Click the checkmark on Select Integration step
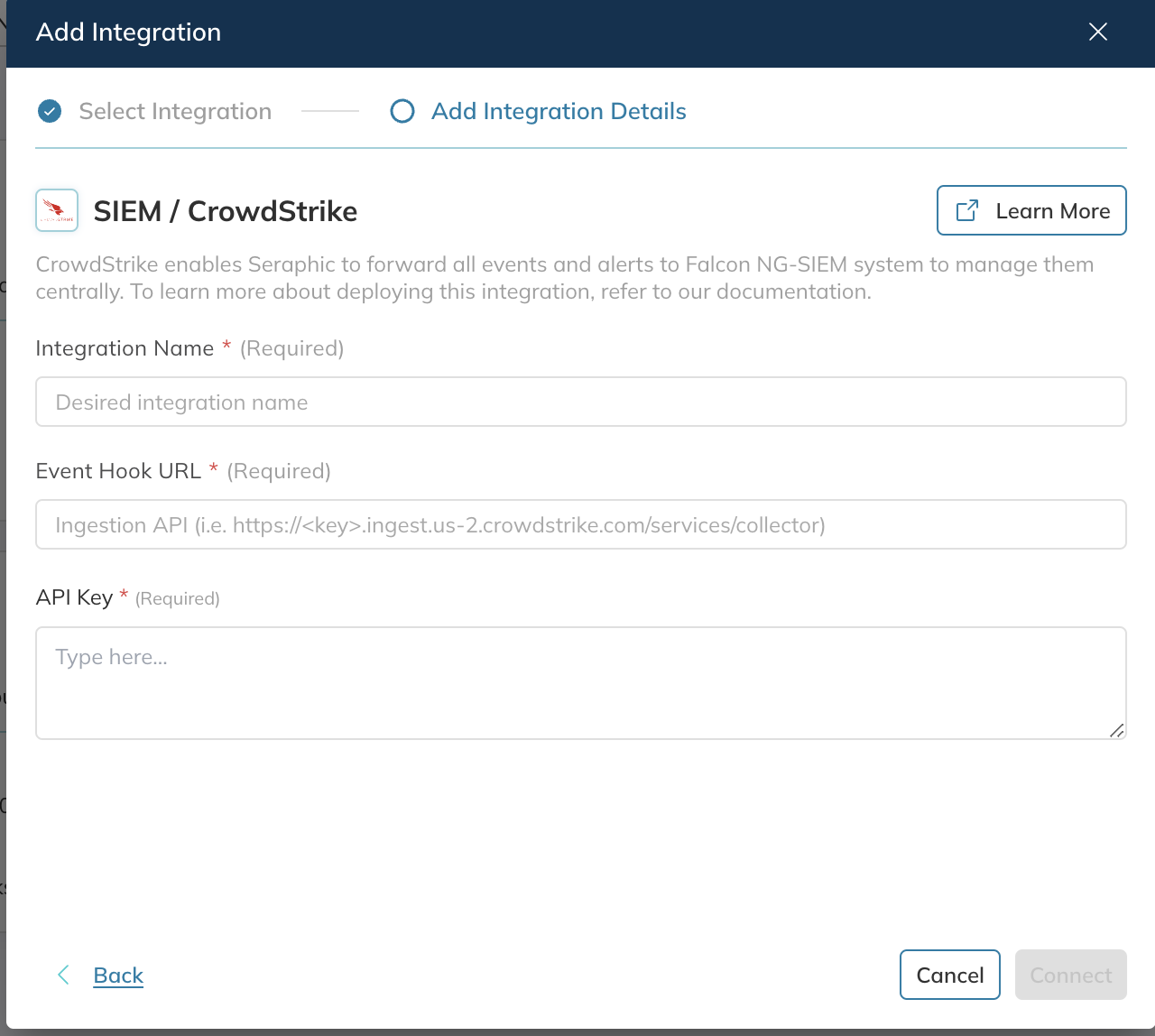The image size is (1155, 1036). click(x=50, y=111)
